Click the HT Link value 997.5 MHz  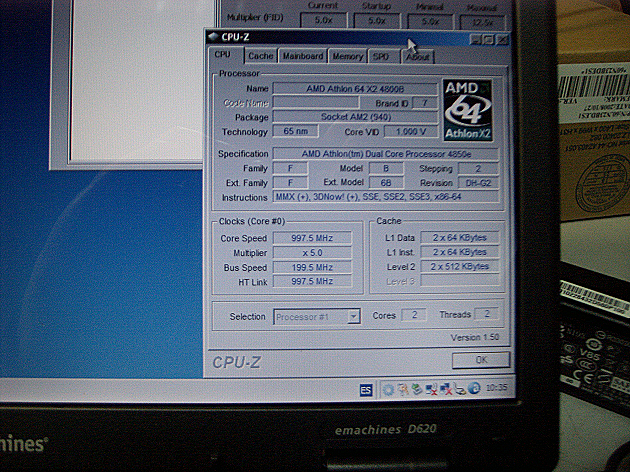click(312, 281)
